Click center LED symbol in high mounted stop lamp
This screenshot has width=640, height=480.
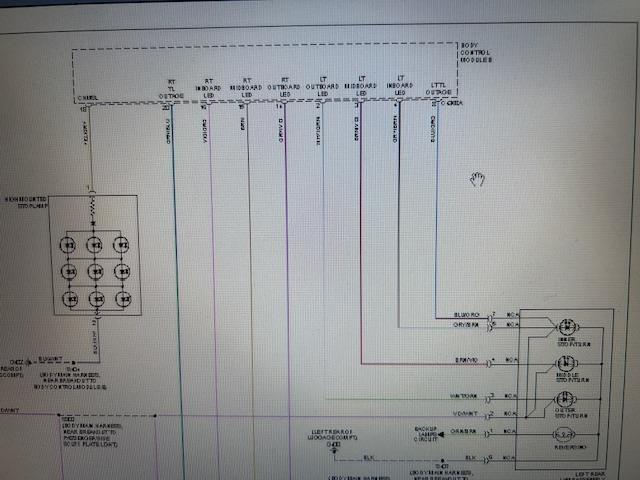tap(96, 271)
